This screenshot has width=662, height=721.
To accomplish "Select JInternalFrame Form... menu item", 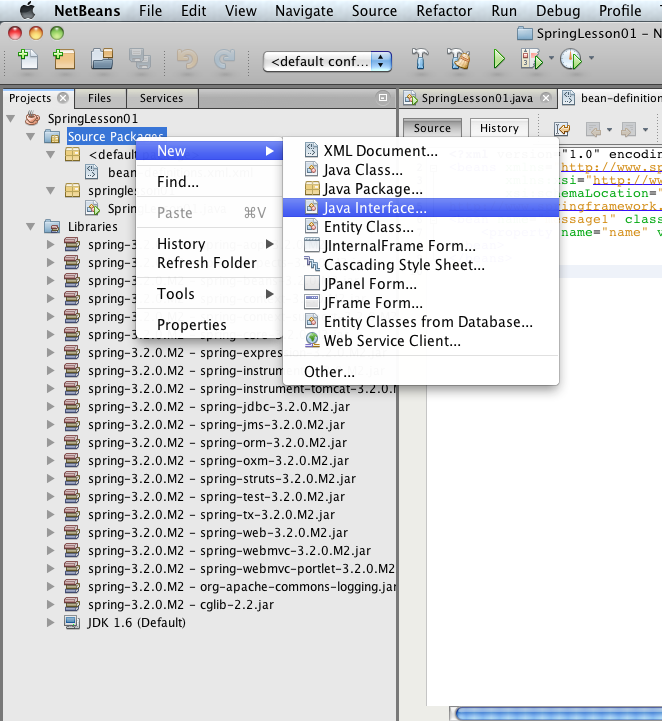I will coord(421,246).
